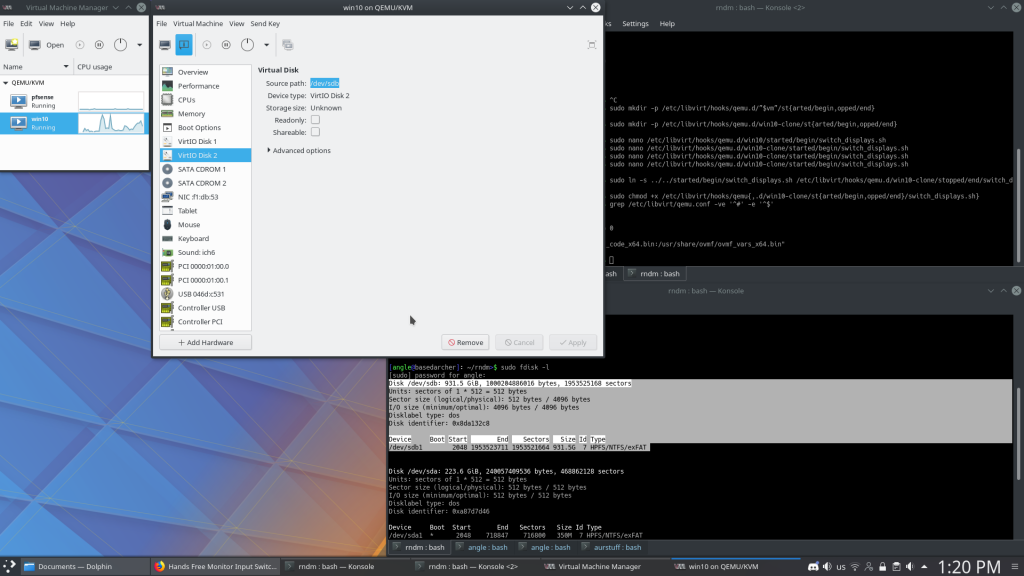1024x576 pixels.
Task: Toggle fullscreen mode for the VM window
Action: (591, 44)
